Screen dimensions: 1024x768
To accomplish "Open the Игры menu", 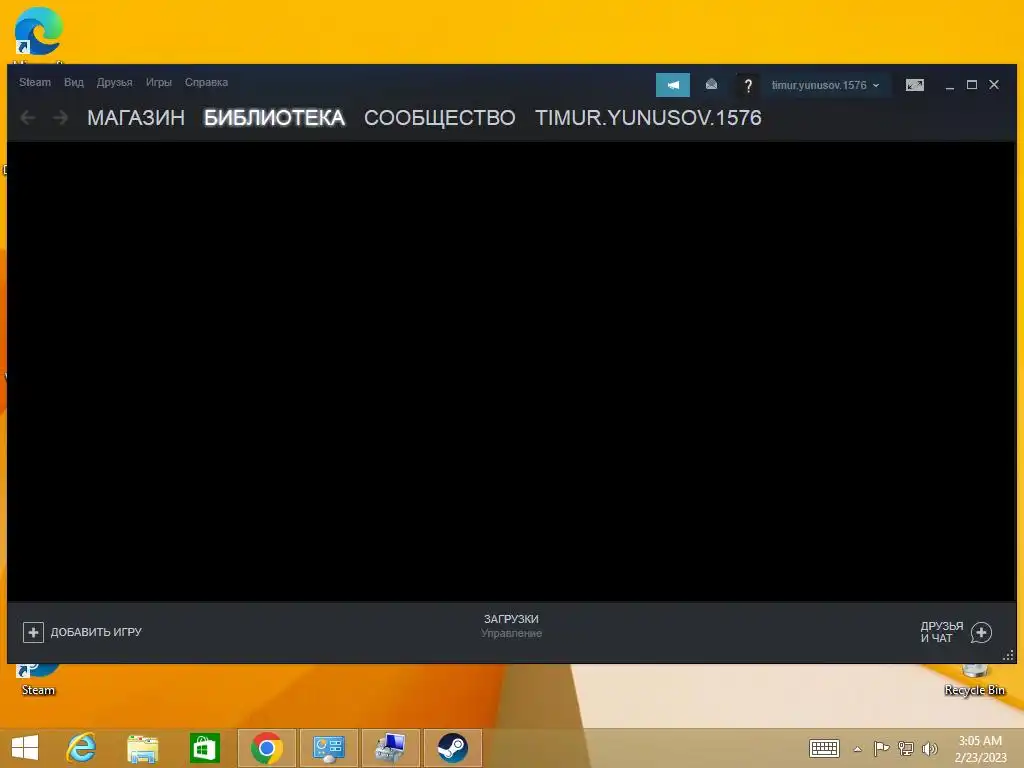I will (x=159, y=82).
